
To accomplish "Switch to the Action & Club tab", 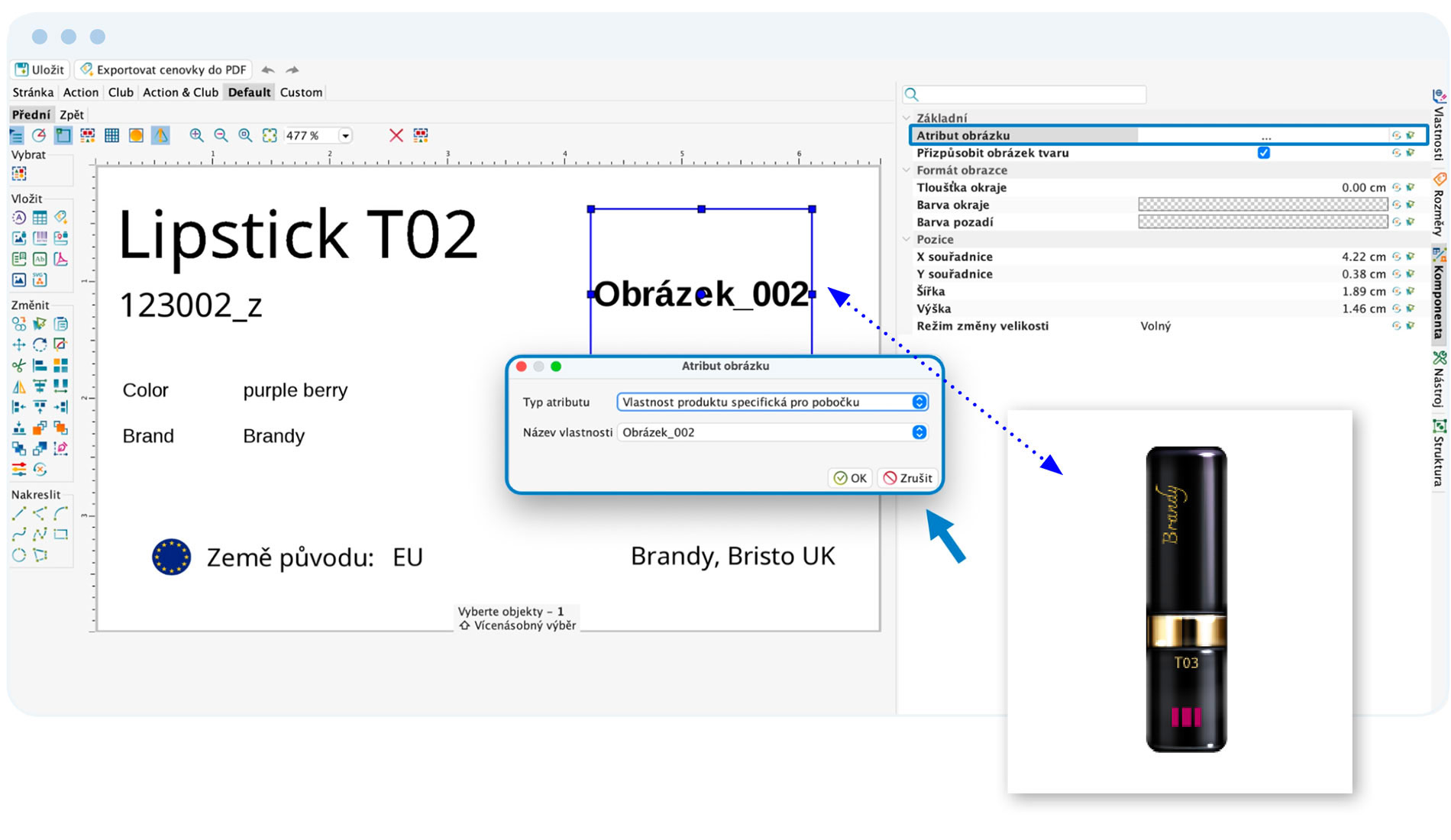I will coord(180,92).
